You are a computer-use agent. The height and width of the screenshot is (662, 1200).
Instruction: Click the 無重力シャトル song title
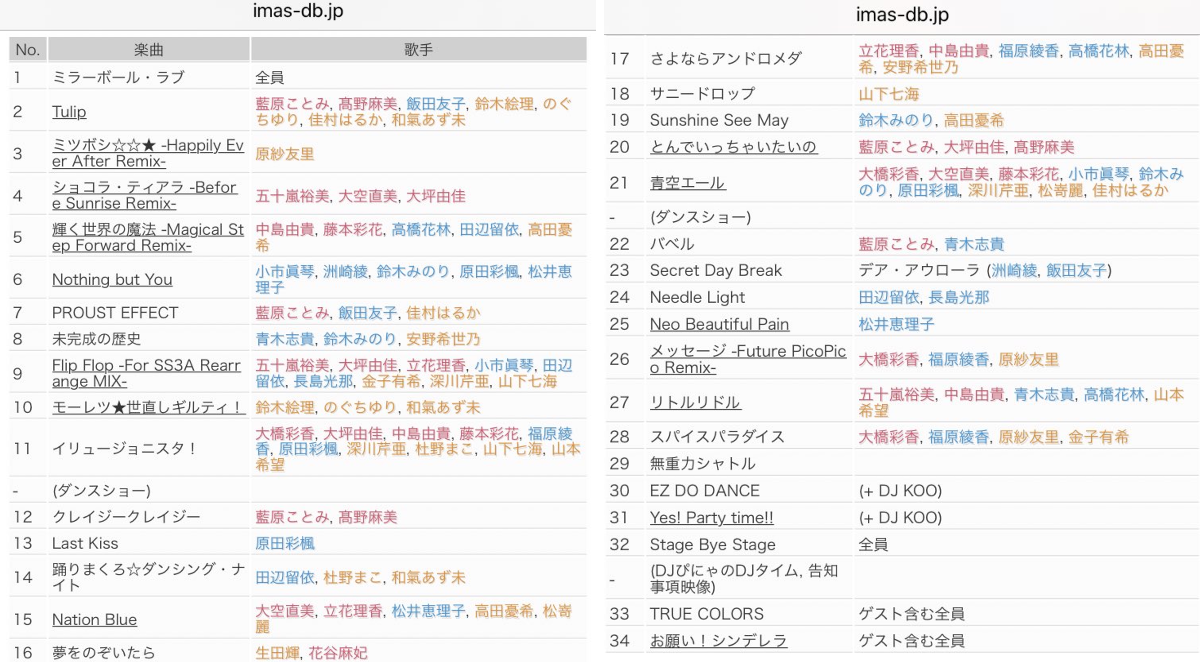click(x=703, y=464)
